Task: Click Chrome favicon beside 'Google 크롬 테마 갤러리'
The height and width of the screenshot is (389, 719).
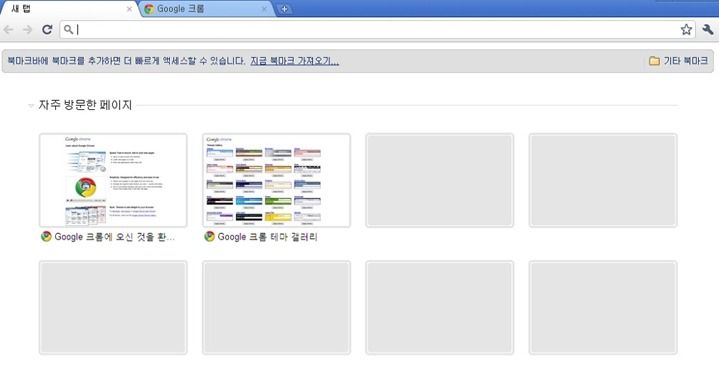Action: click(x=210, y=236)
